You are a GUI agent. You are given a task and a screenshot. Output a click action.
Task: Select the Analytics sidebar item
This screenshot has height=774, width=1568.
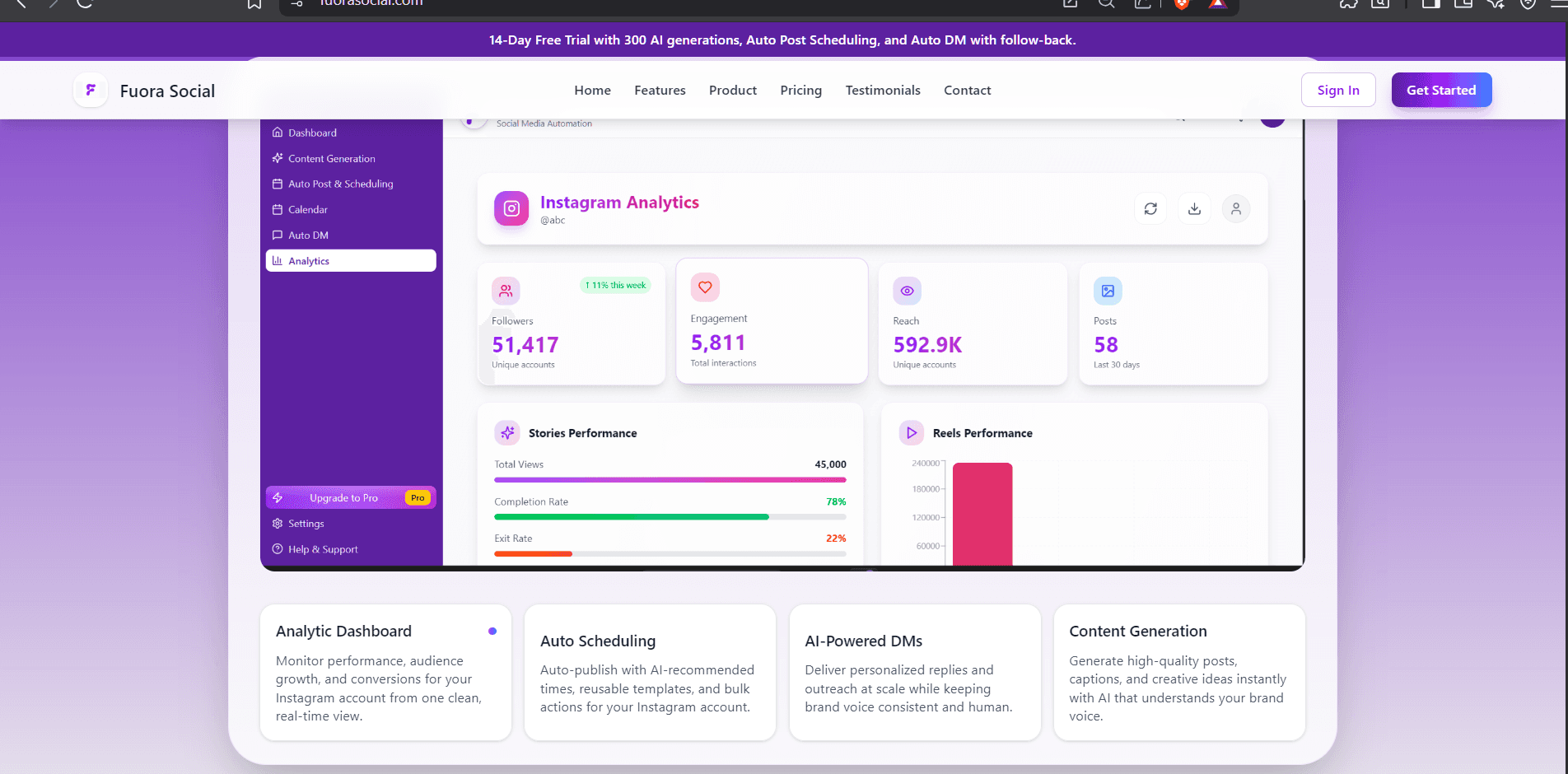click(351, 261)
